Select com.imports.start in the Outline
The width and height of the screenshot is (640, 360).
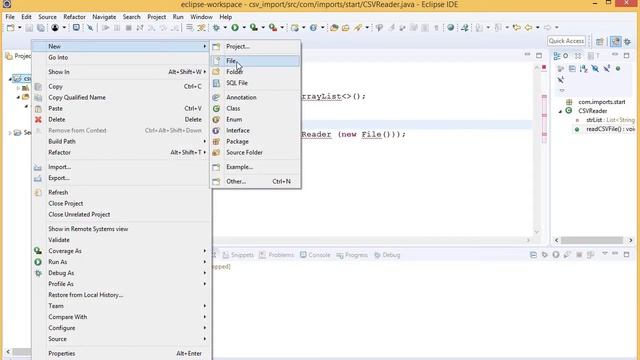tap(596, 102)
